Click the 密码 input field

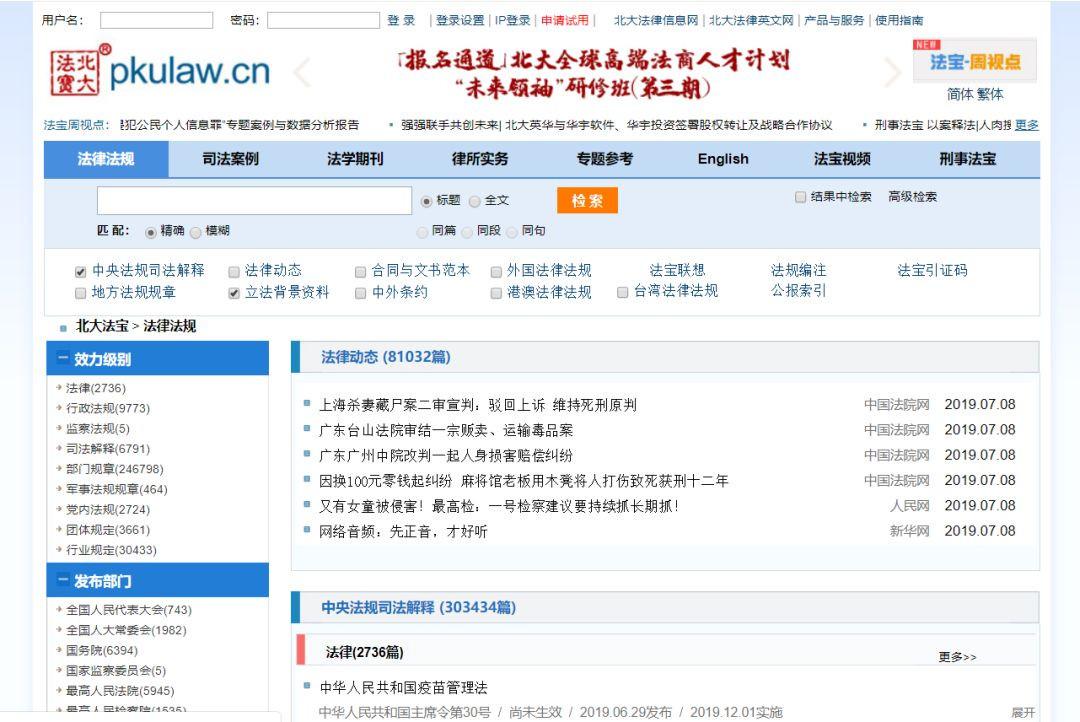coord(323,21)
